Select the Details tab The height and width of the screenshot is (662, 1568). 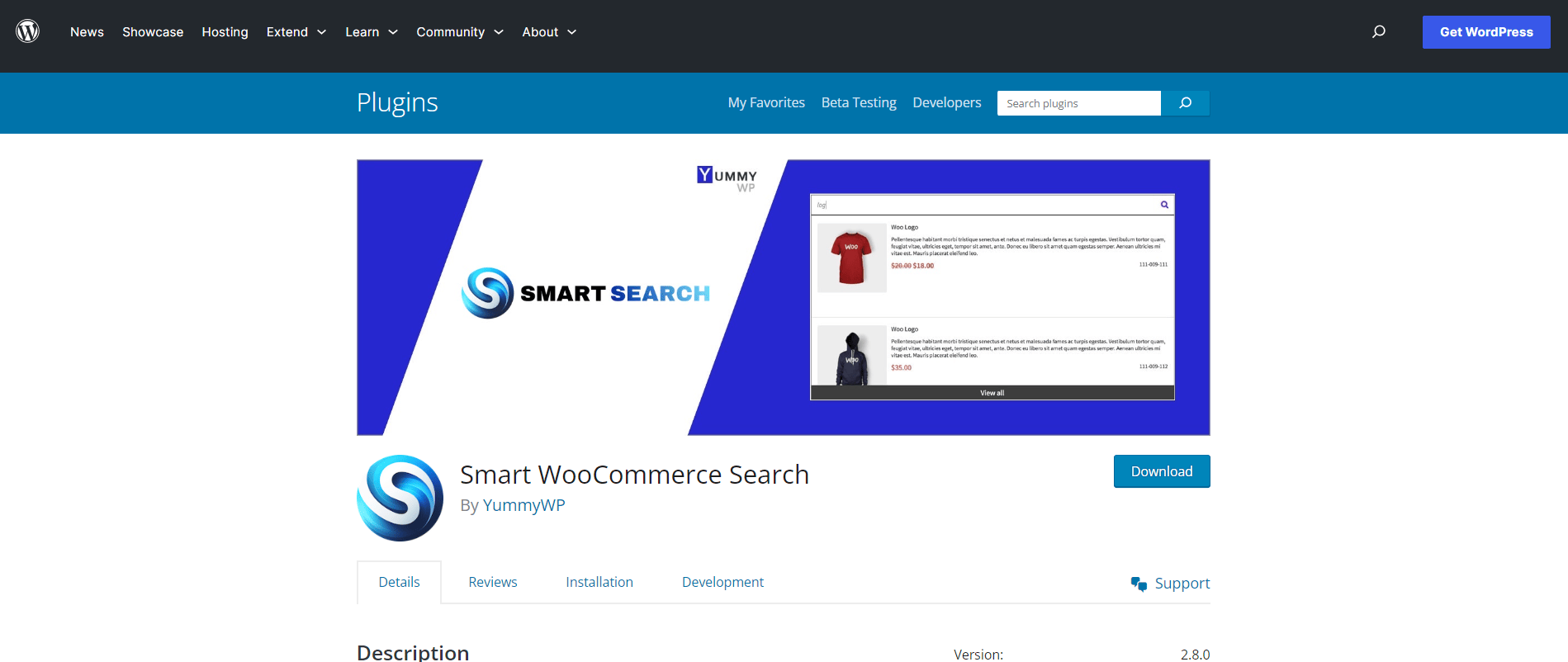pyautogui.click(x=399, y=582)
